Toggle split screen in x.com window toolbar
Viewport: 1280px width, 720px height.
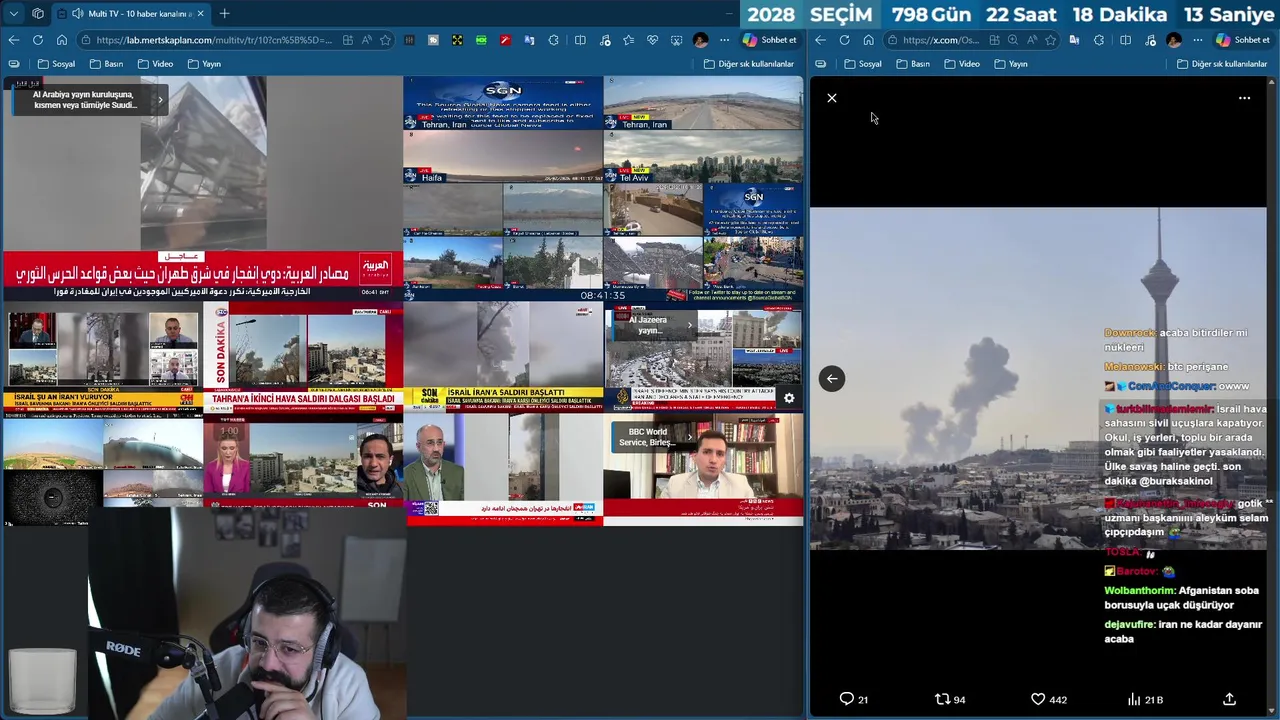click(1125, 40)
